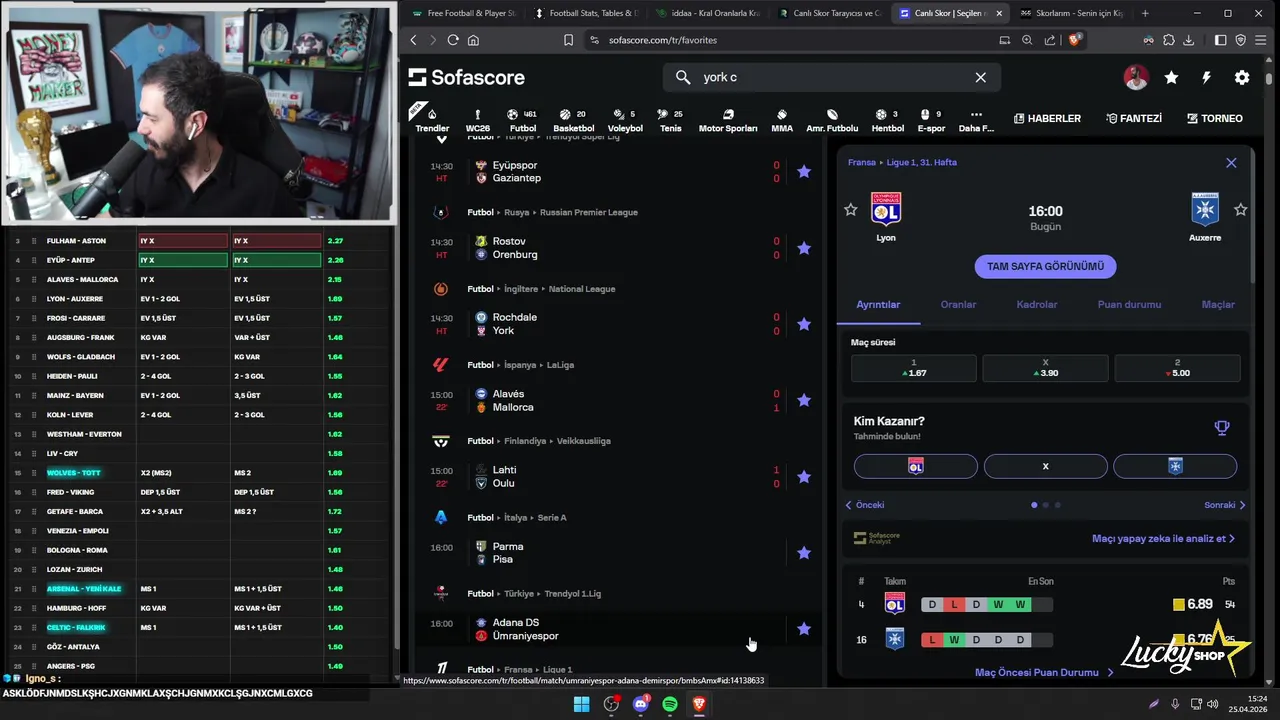Click the Windows Start button
Image resolution: width=1280 pixels, height=720 pixels.
point(581,704)
